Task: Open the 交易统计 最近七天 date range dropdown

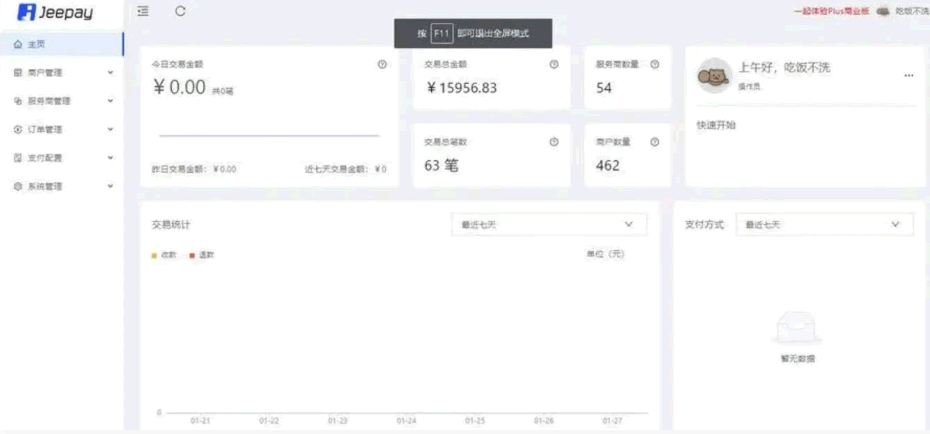Action: [x=548, y=225]
